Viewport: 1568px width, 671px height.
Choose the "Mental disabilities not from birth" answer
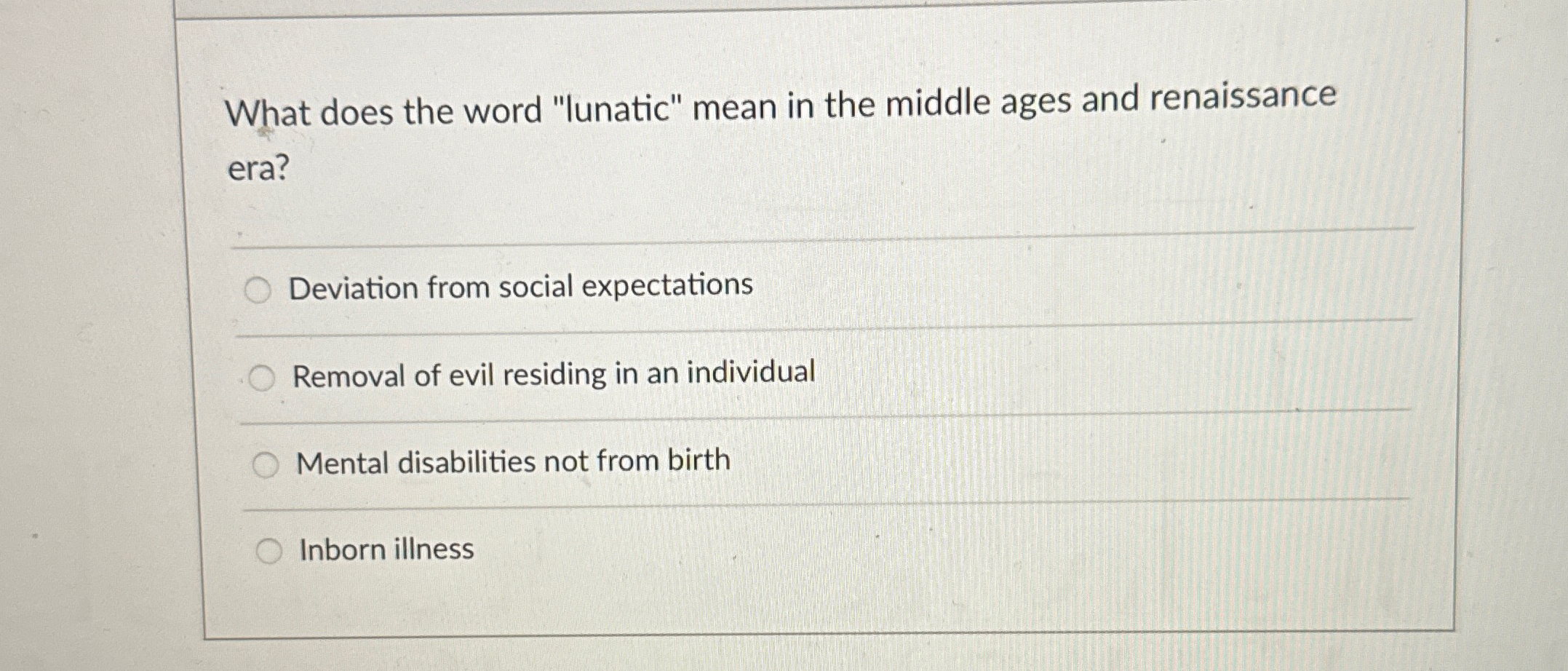[268, 463]
